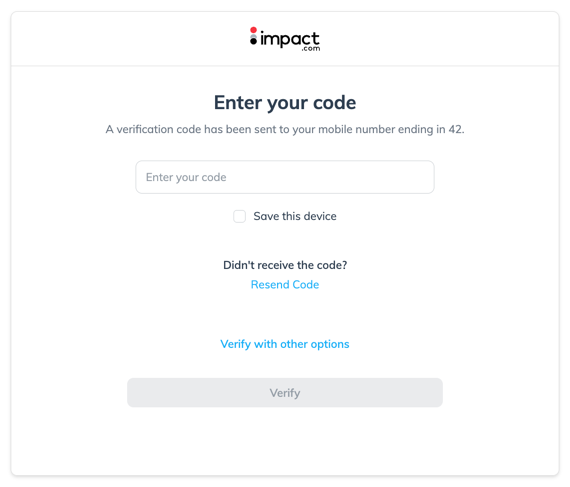Click the Enter your code heading

285,103
